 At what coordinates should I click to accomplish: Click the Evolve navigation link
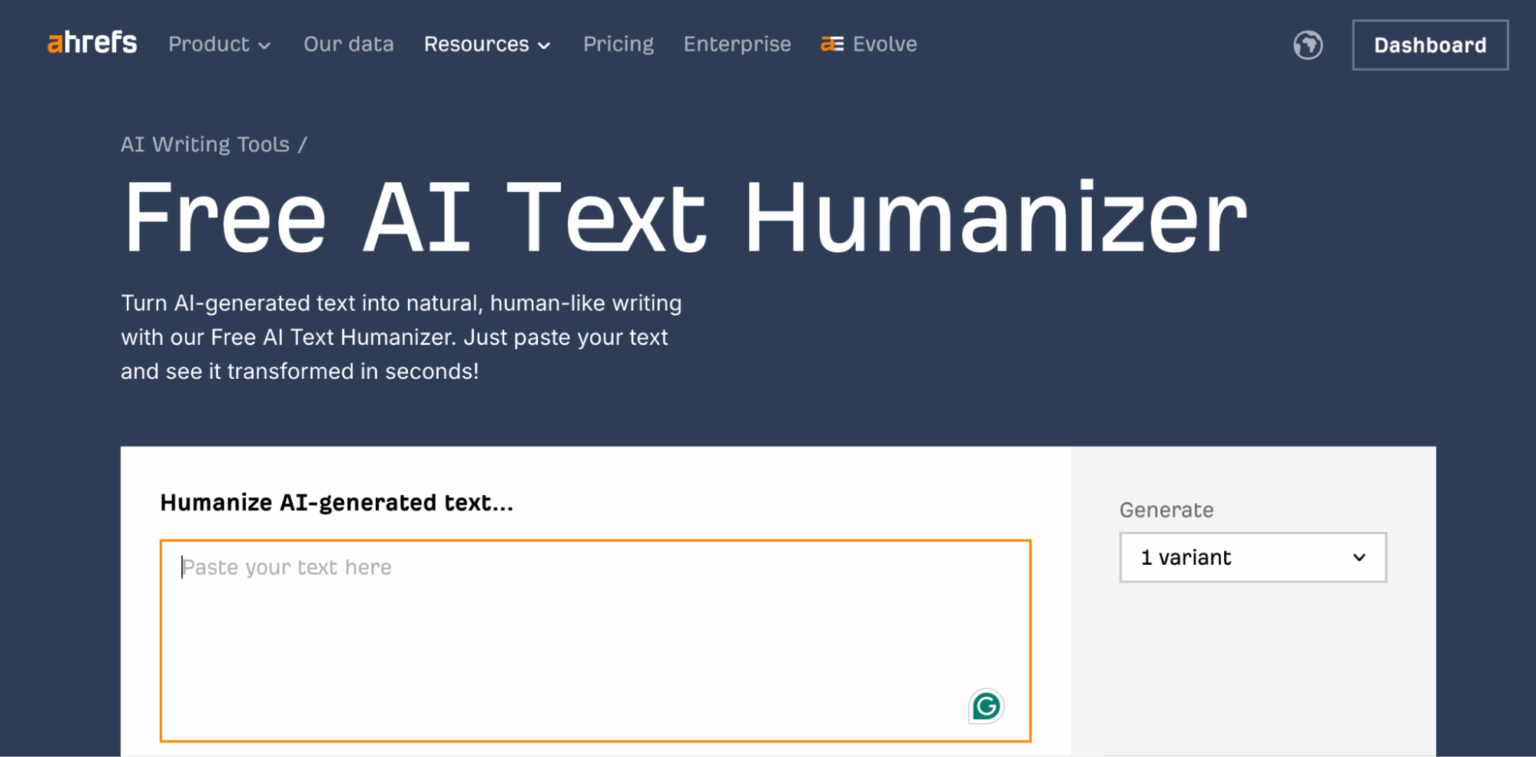(x=885, y=44)
